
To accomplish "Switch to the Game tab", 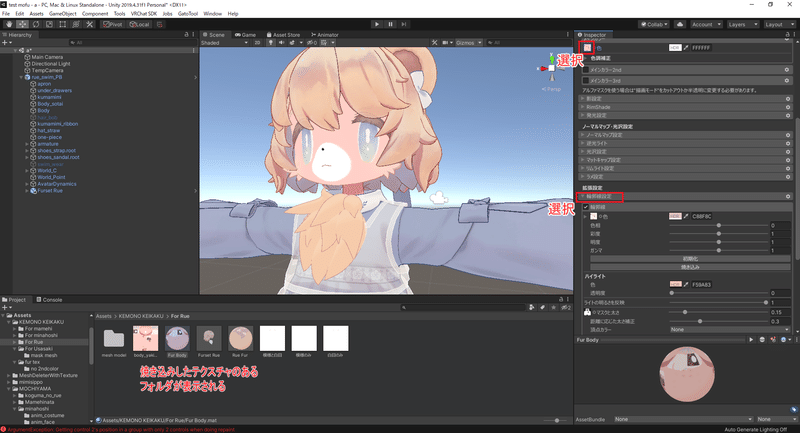I will (x=245, y=35).
